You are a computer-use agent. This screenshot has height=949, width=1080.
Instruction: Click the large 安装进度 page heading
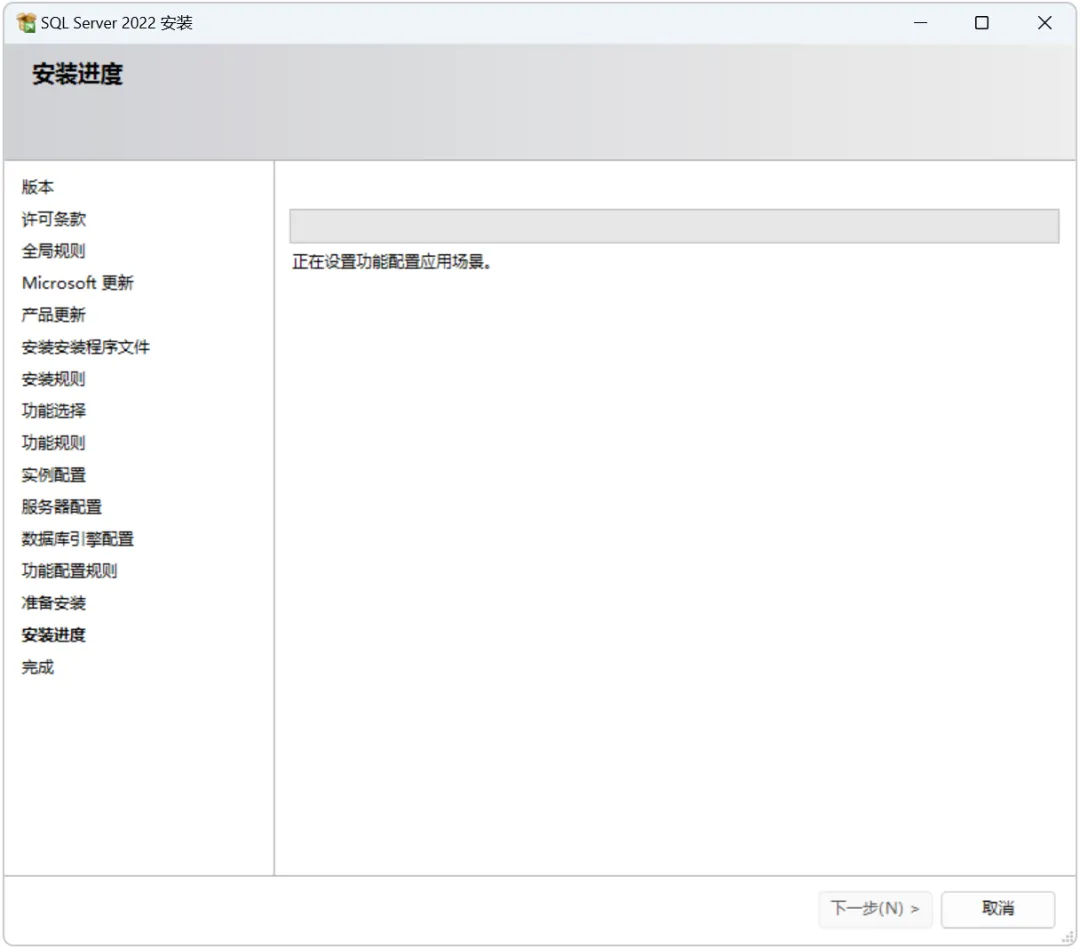coord(77,74)
